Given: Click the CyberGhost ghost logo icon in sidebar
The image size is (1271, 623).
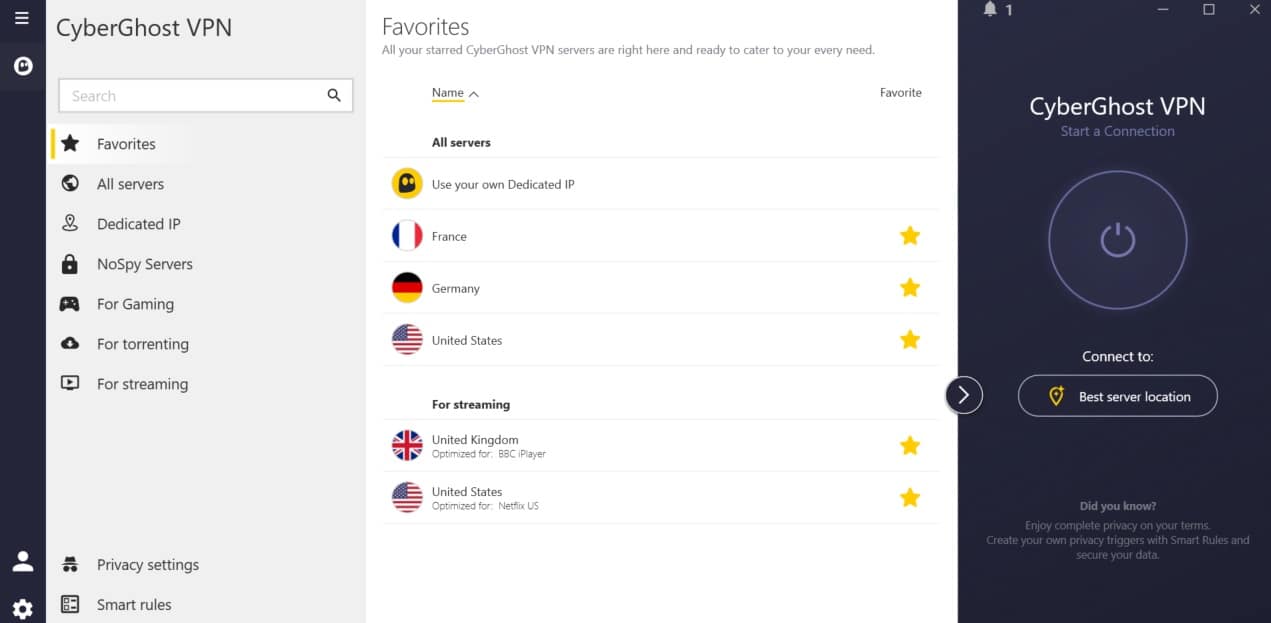Looking at the screenshot, I should [22, 66].
